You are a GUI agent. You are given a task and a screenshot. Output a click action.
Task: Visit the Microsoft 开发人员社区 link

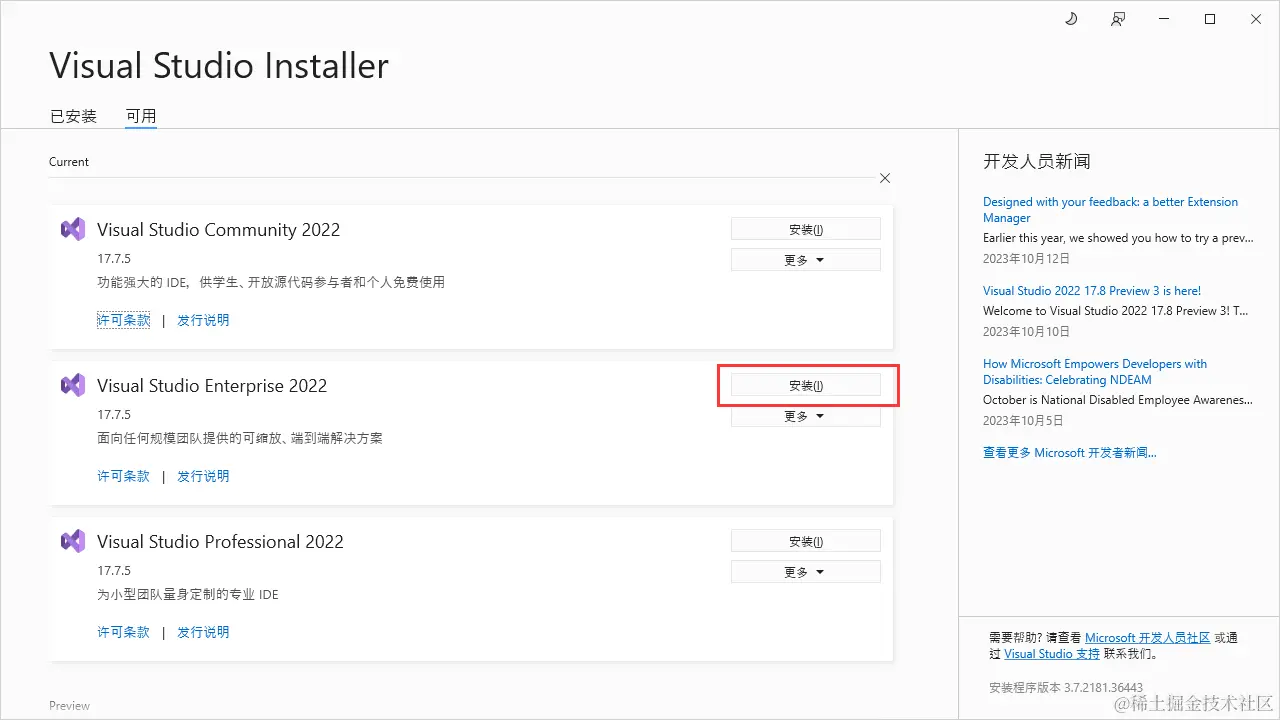[x=1147, y=638]
